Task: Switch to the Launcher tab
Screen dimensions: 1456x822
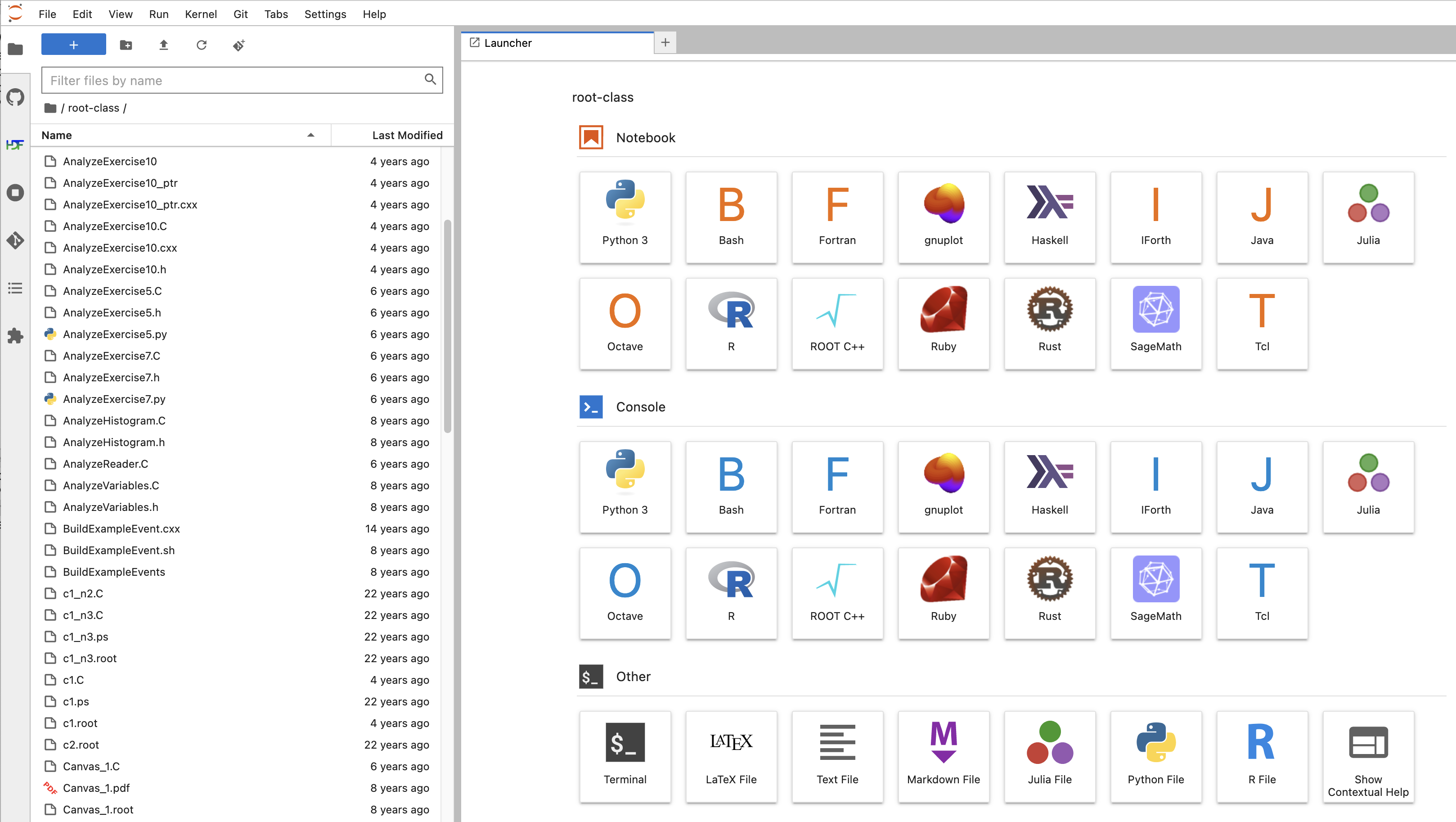Action: click(507, 43)
